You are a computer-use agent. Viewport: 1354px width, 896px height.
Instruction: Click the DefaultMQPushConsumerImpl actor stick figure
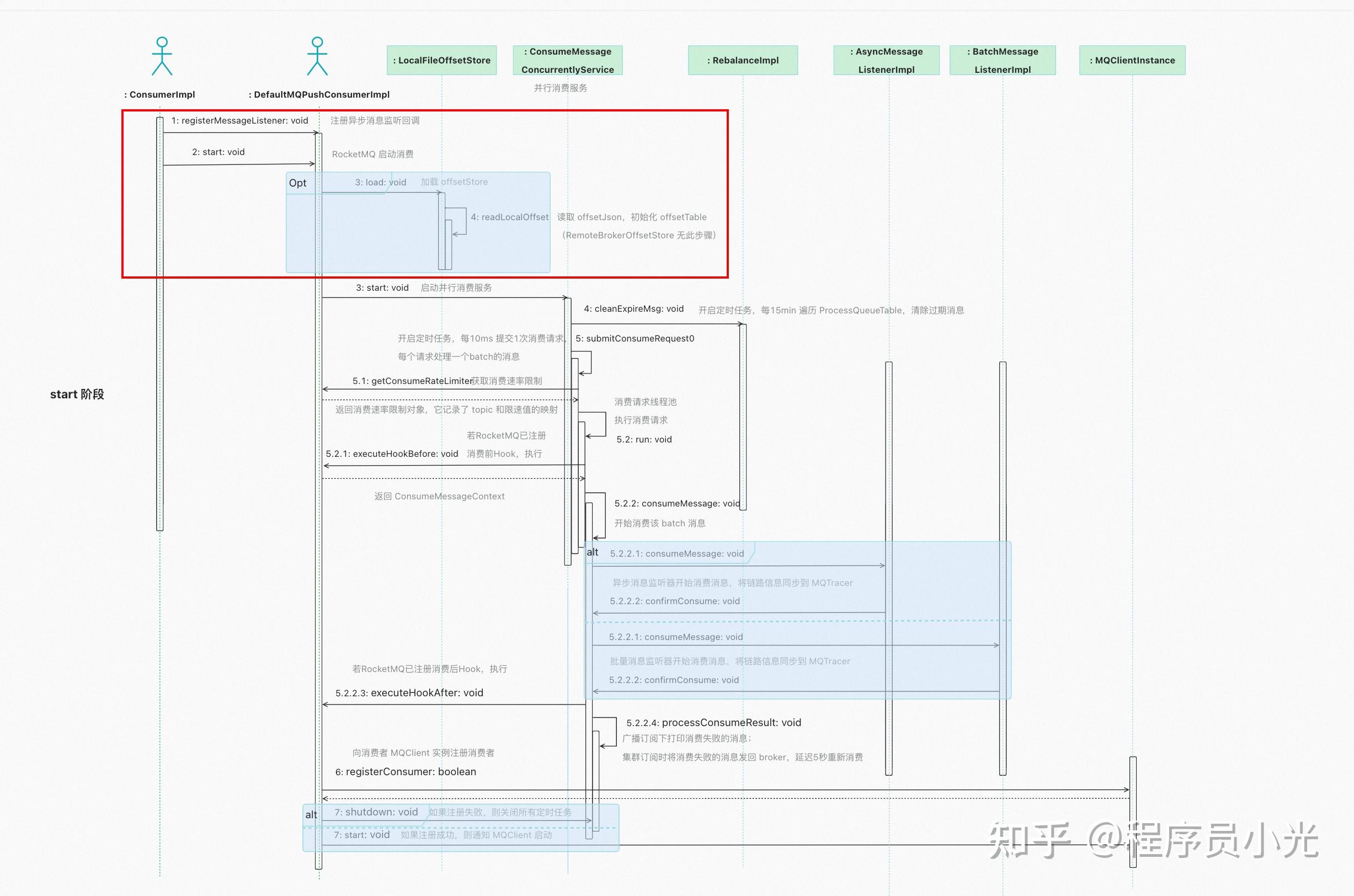click(x=317, y=57)
